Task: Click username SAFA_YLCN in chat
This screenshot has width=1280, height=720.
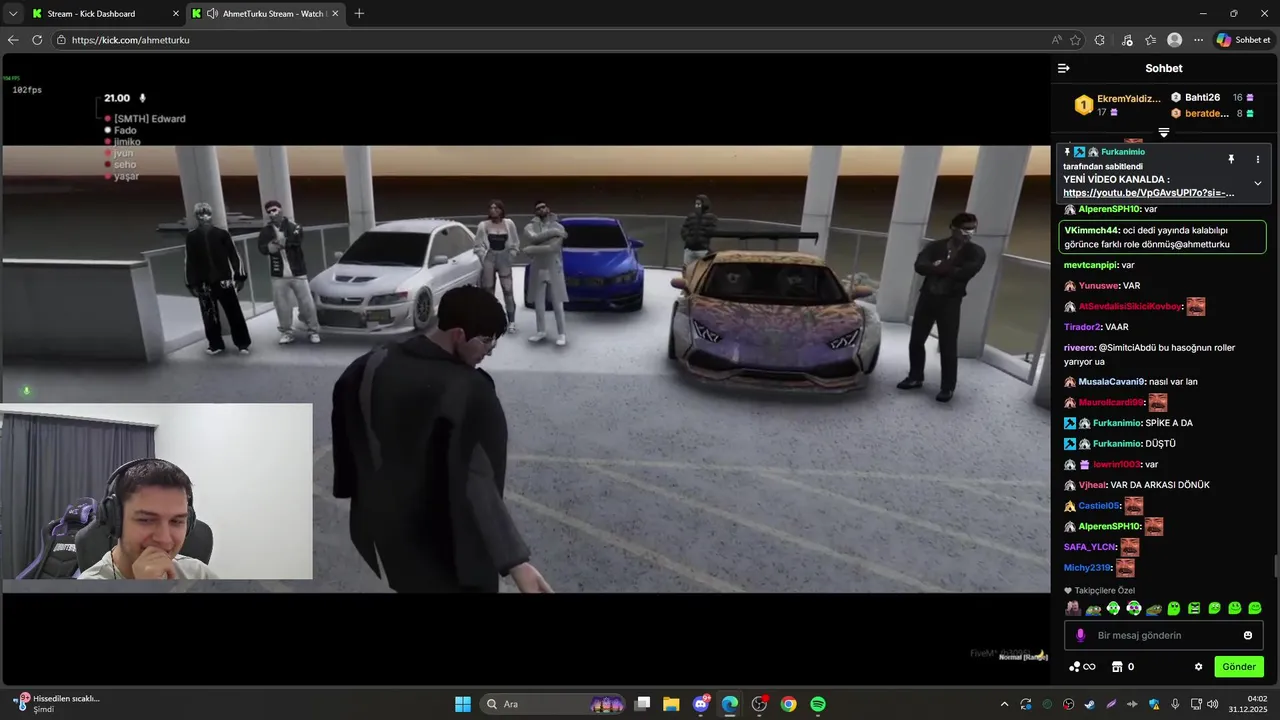Action: click(x=1090, y=547)
